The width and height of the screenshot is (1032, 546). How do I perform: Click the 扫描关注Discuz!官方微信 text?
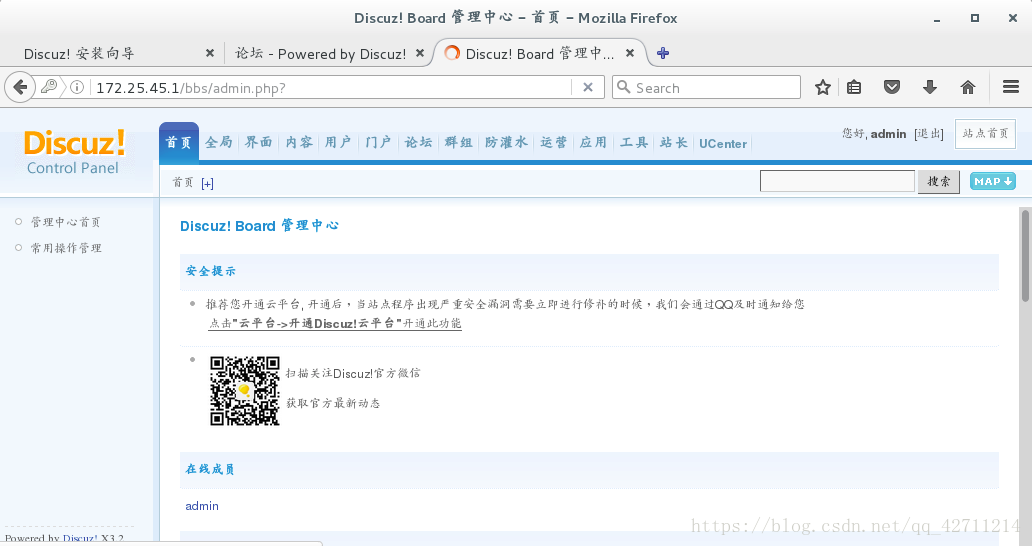point(353,373)
